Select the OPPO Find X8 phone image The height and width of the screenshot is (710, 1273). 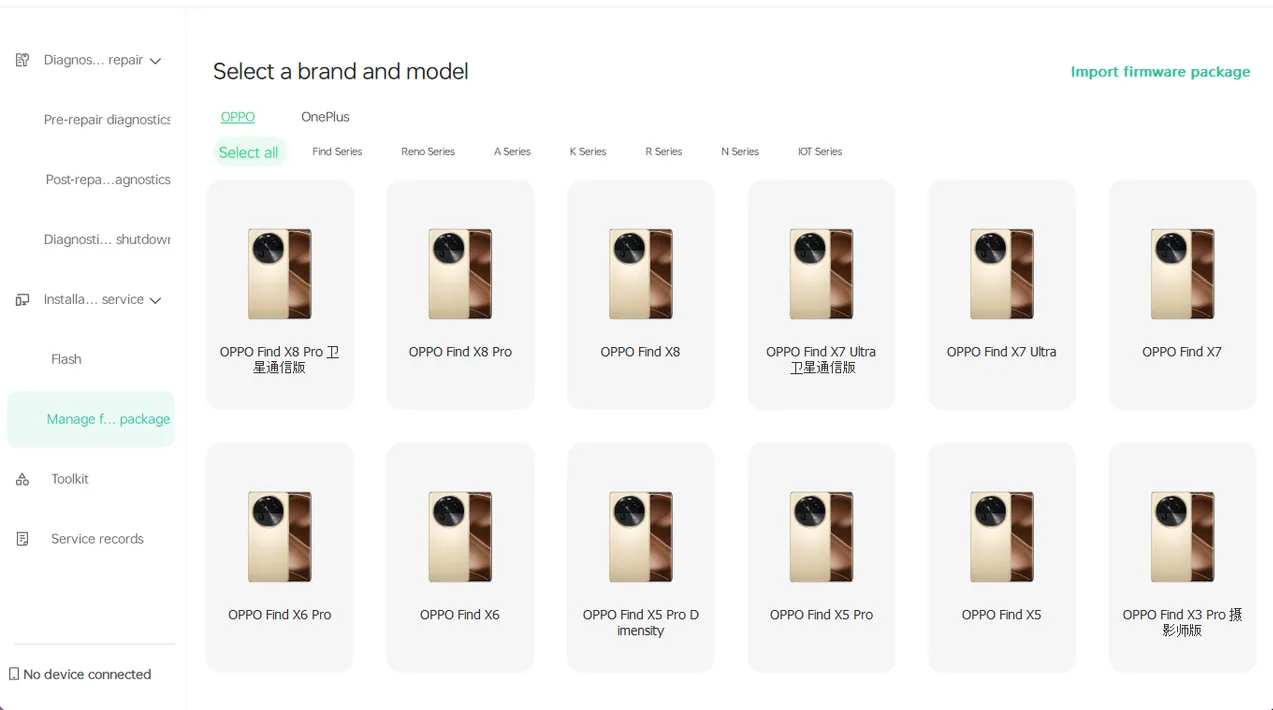(641, 274)
